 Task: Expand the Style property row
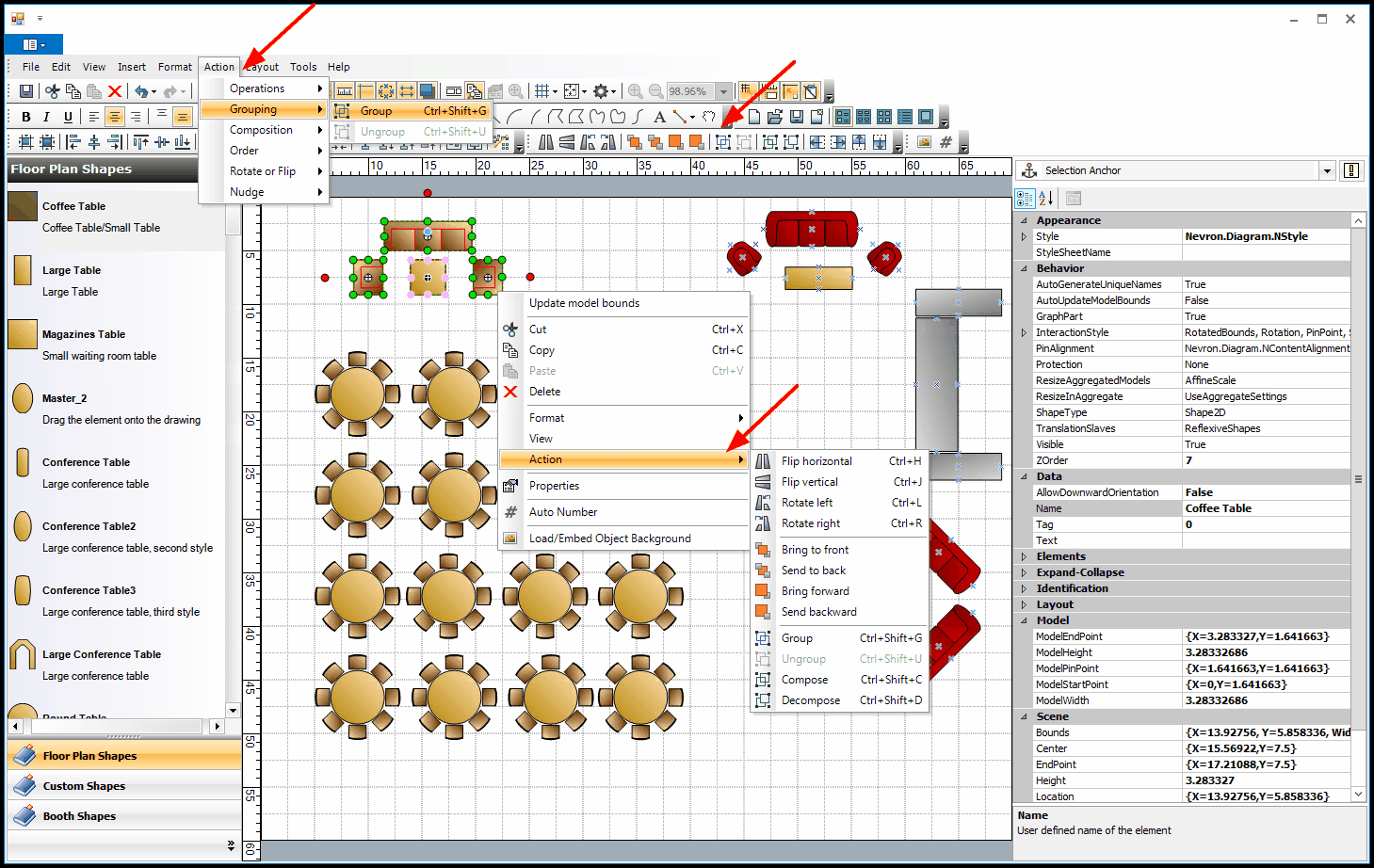1024,236
